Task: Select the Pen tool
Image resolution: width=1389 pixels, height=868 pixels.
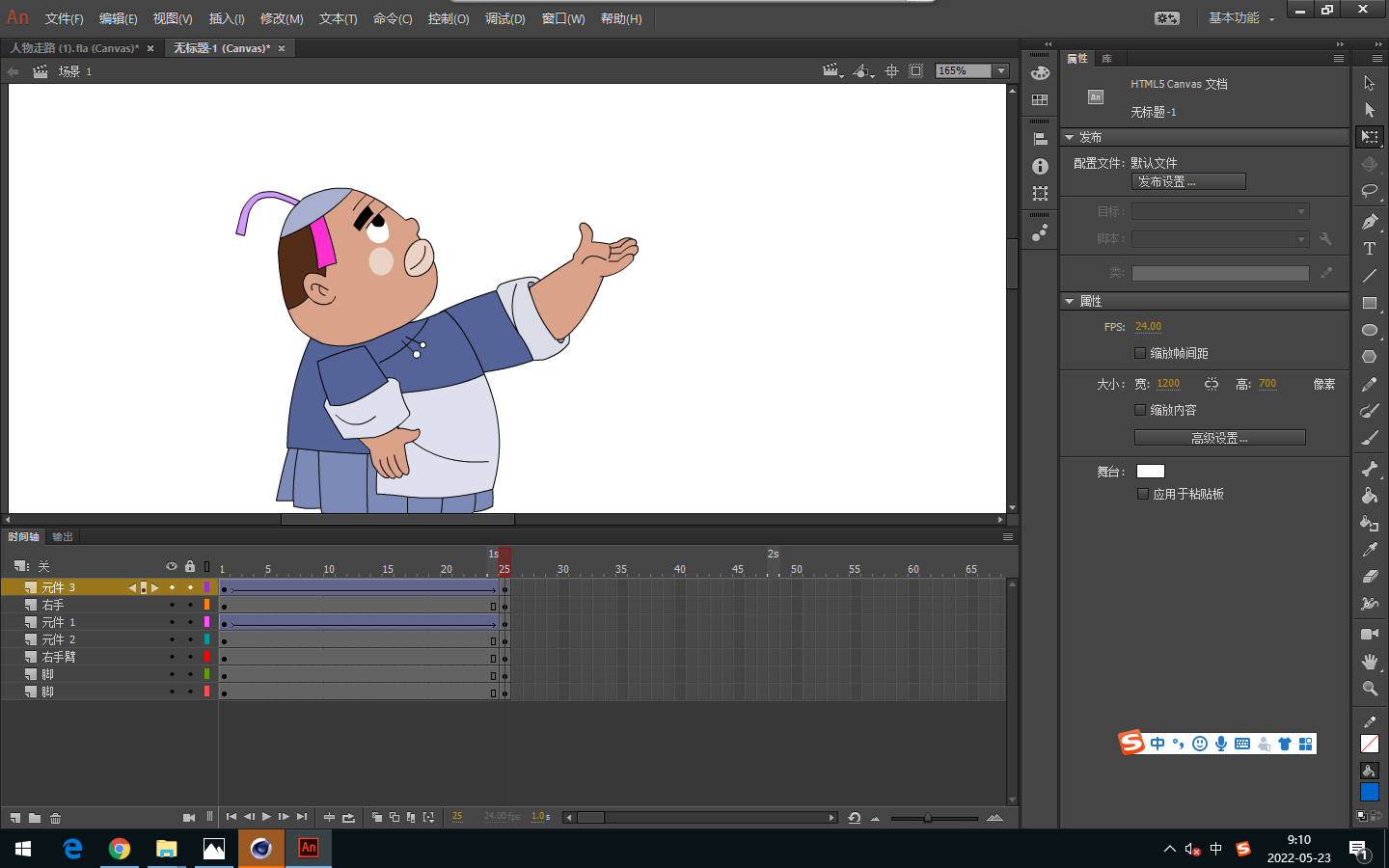Action: pyautogui.click(x=1369, y=222)
